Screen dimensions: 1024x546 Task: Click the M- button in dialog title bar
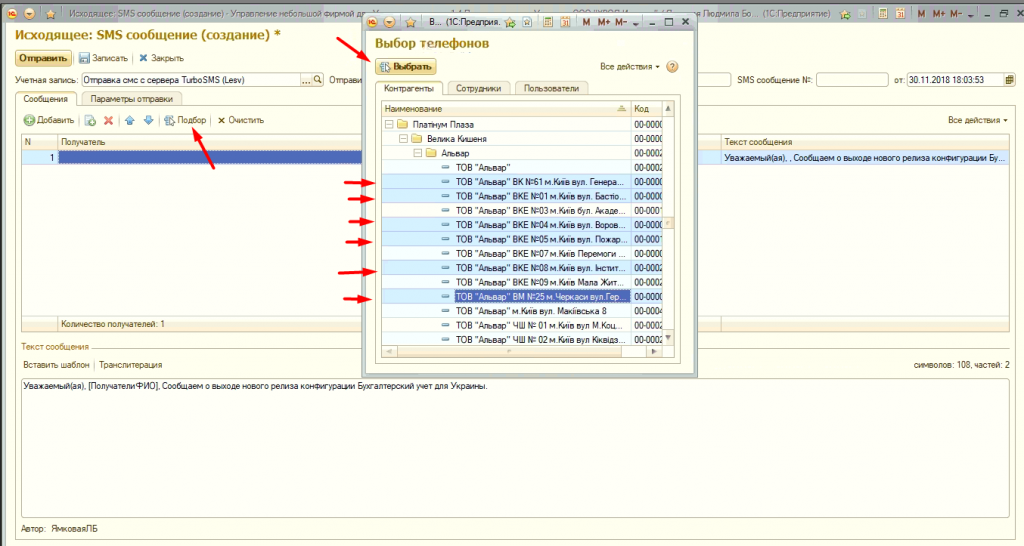pos(622,22)
